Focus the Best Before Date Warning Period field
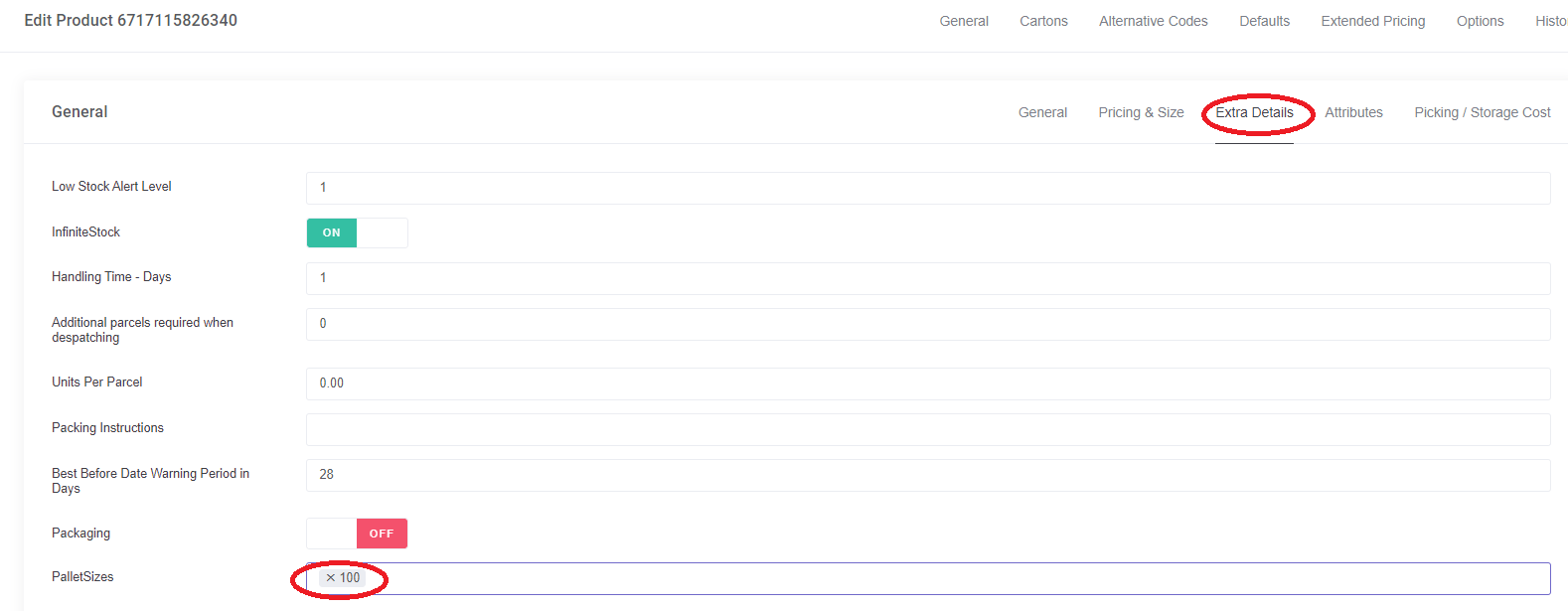This screenshot has width=1568, height=611. pos(928,475)
